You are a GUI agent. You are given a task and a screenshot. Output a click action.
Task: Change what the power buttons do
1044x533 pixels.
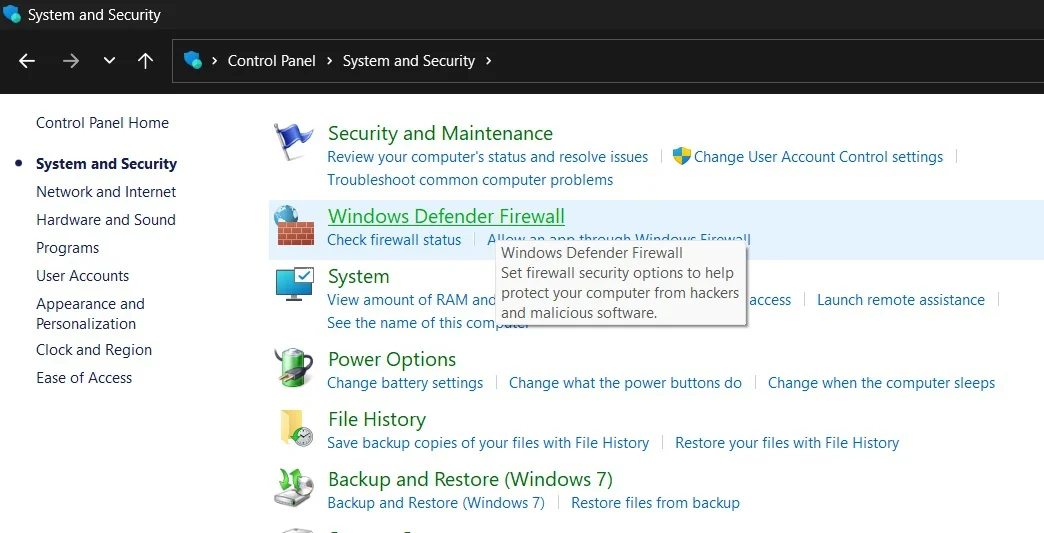[625, 383]
